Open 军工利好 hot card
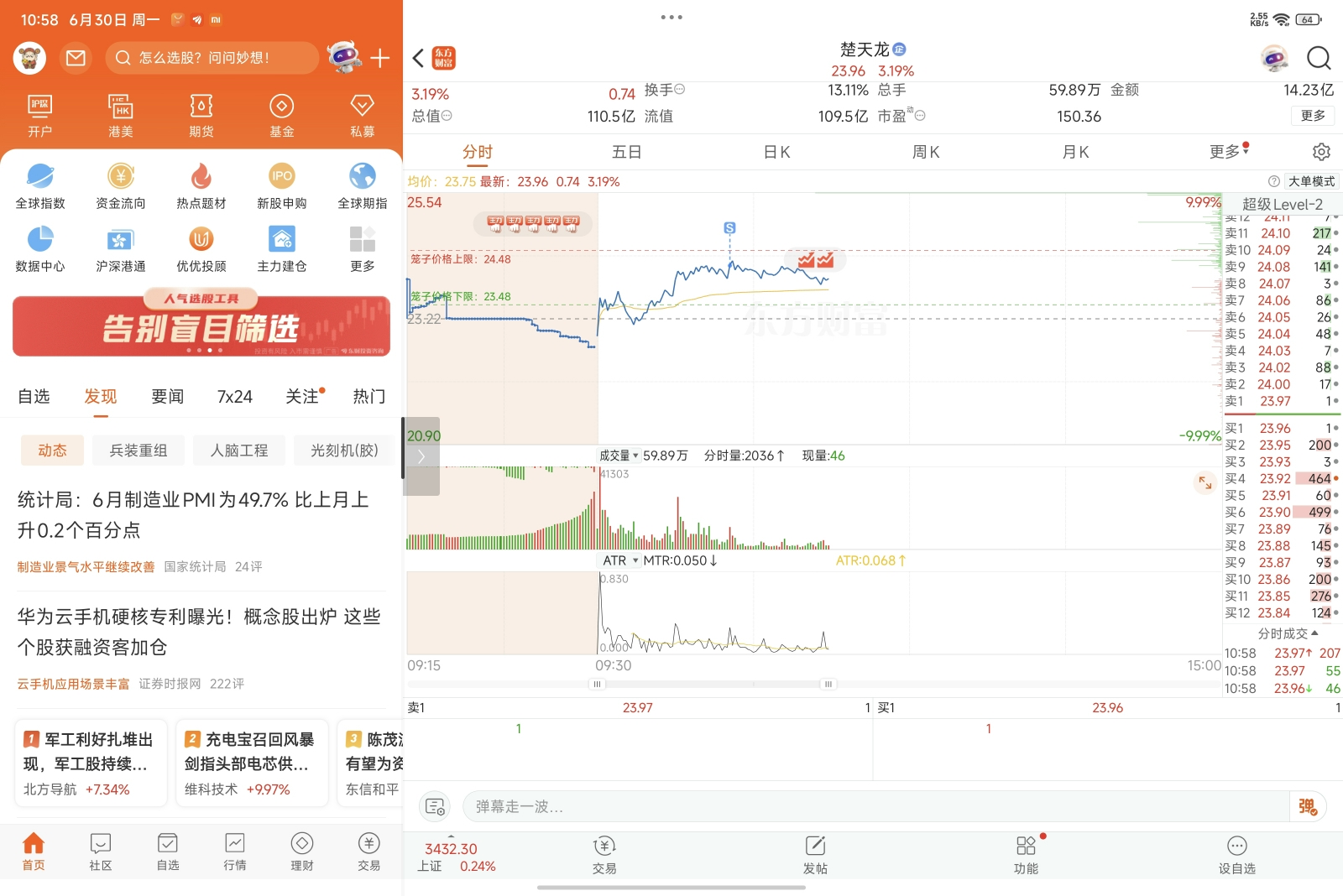This screenshot has height=896, width=1343. click(91, 763)
